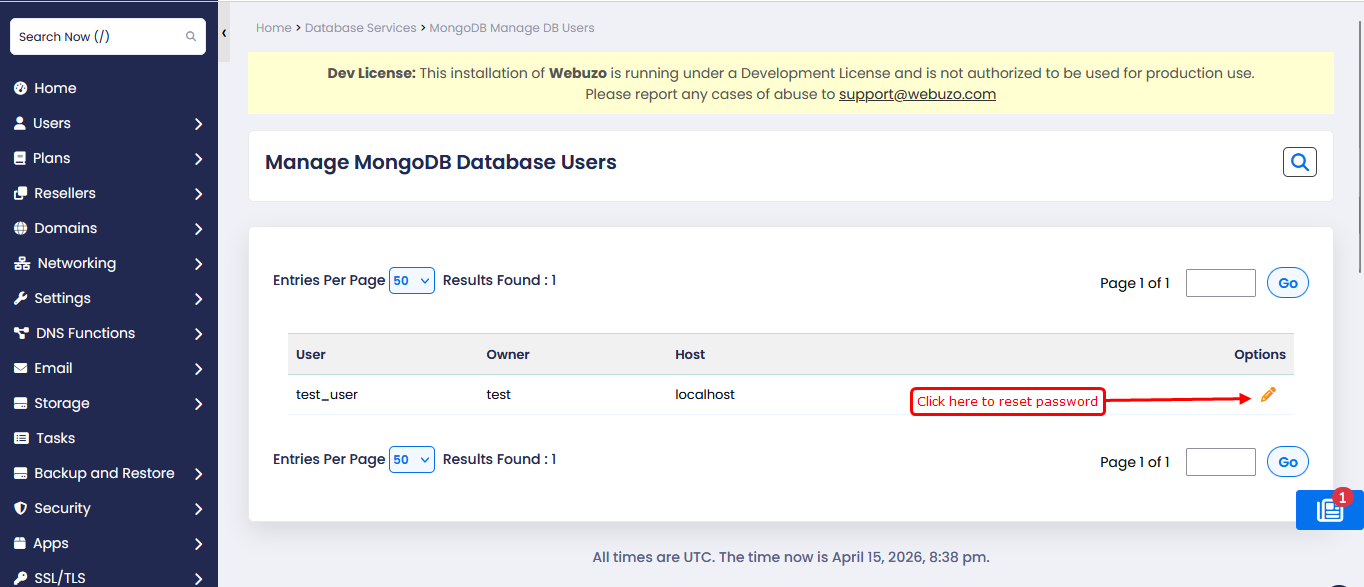Focus the top page number input field
1364x587 pixels.
1220,283
